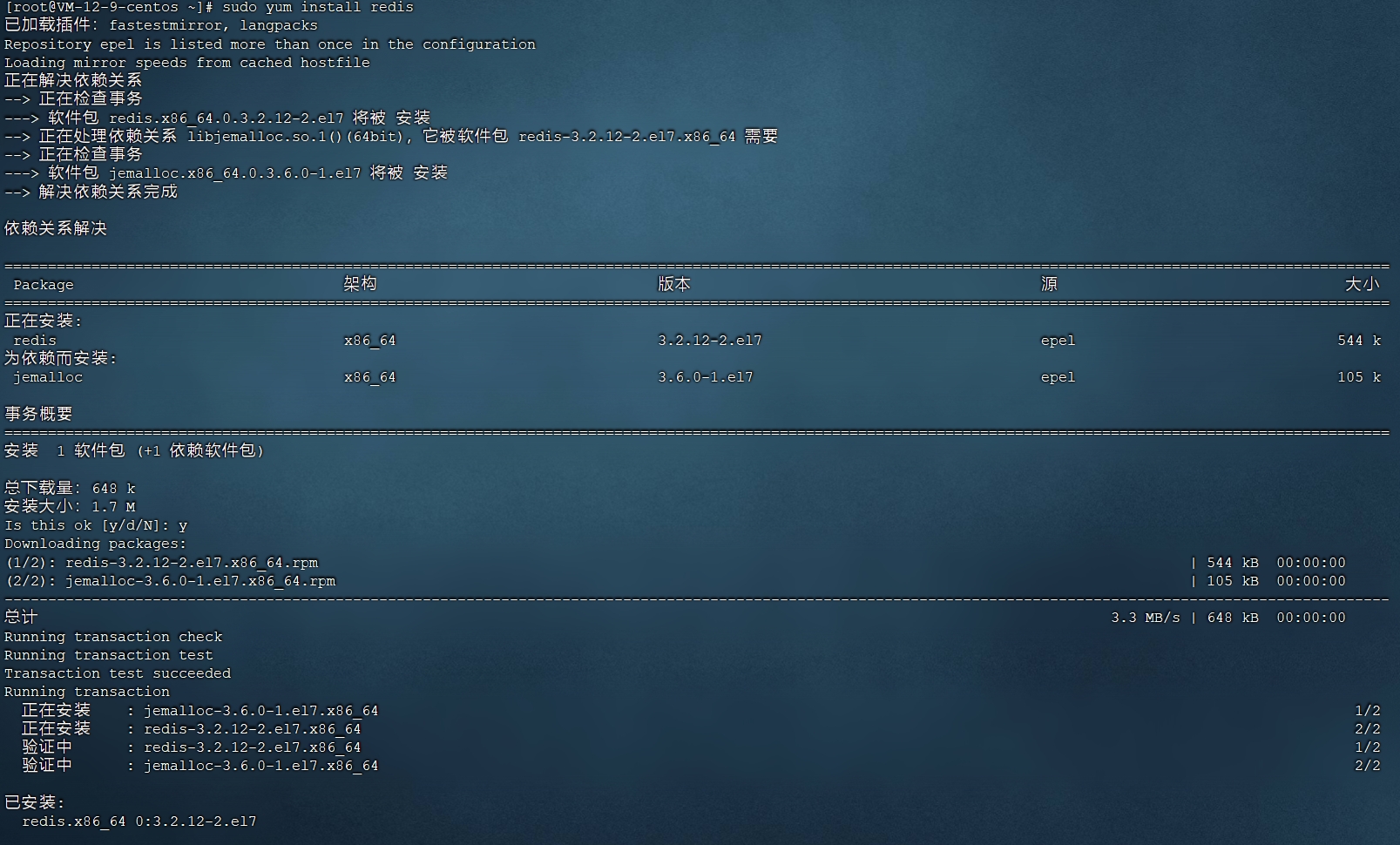Screen dimensions: 1400x845
Task: Click 'Transaction test succeeded' line
Action: coord(118,673)
